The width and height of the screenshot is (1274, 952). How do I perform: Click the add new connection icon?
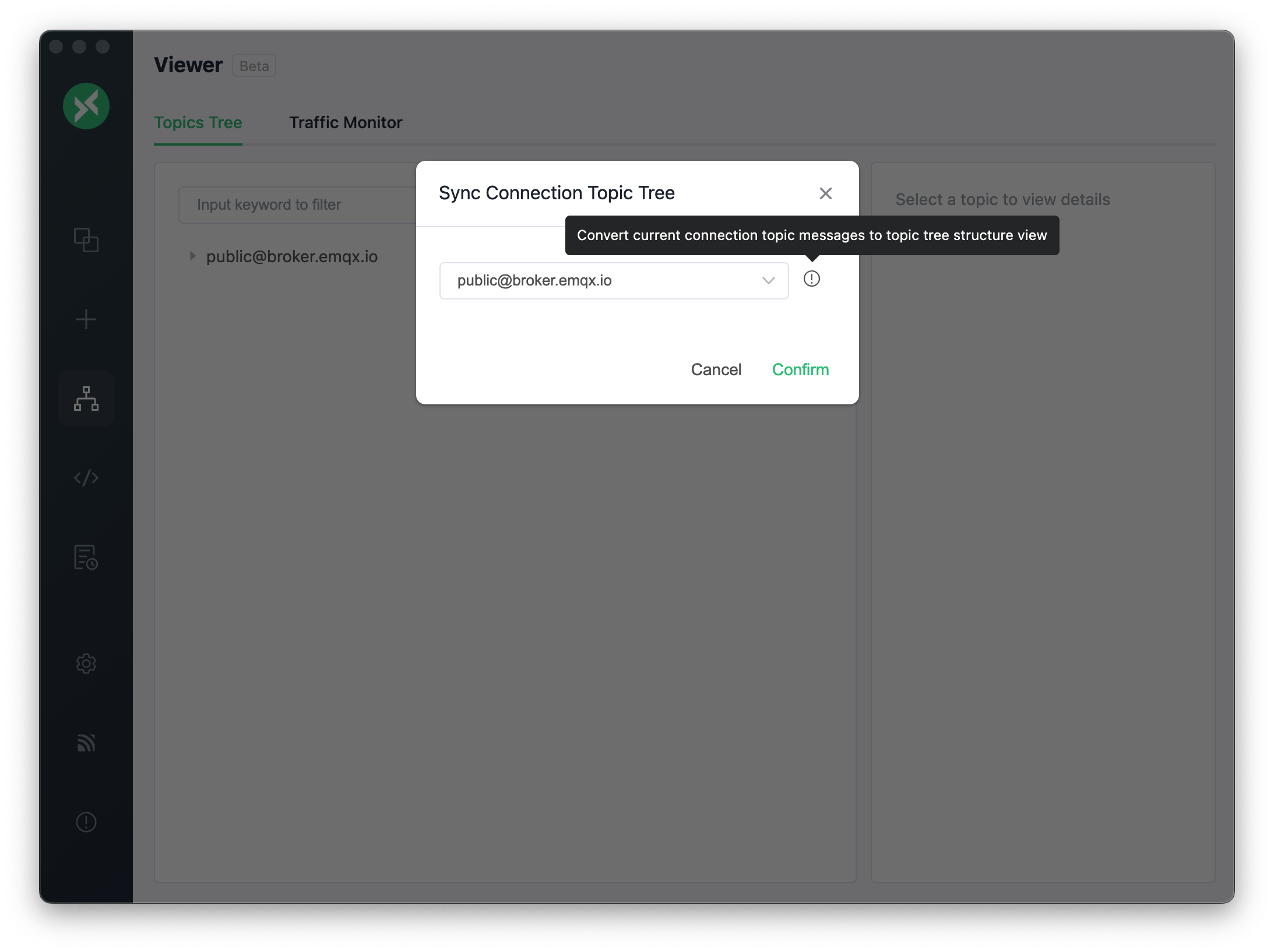(x=86, y=318)
